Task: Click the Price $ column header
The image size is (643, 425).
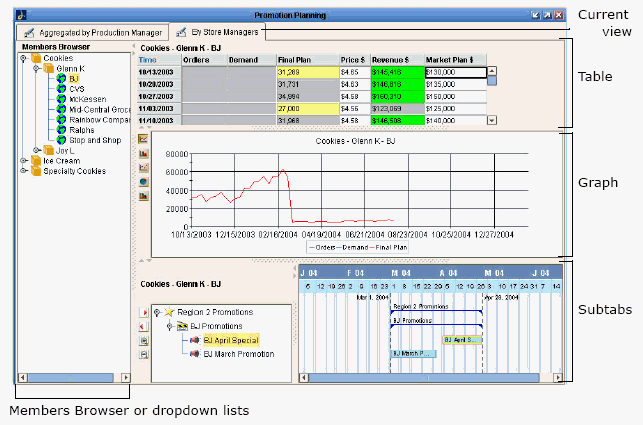Action: pyautogui.click(x=355, y=60)
